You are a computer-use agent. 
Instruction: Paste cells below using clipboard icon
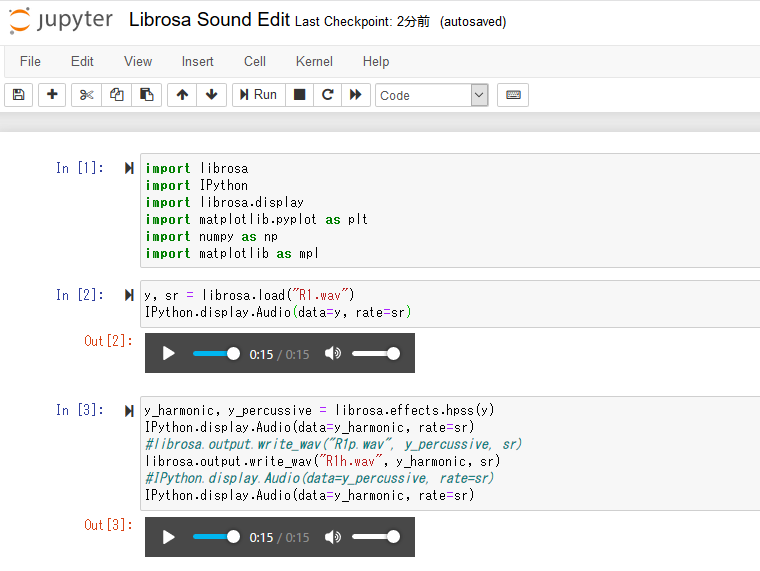[x=146, y=95]
